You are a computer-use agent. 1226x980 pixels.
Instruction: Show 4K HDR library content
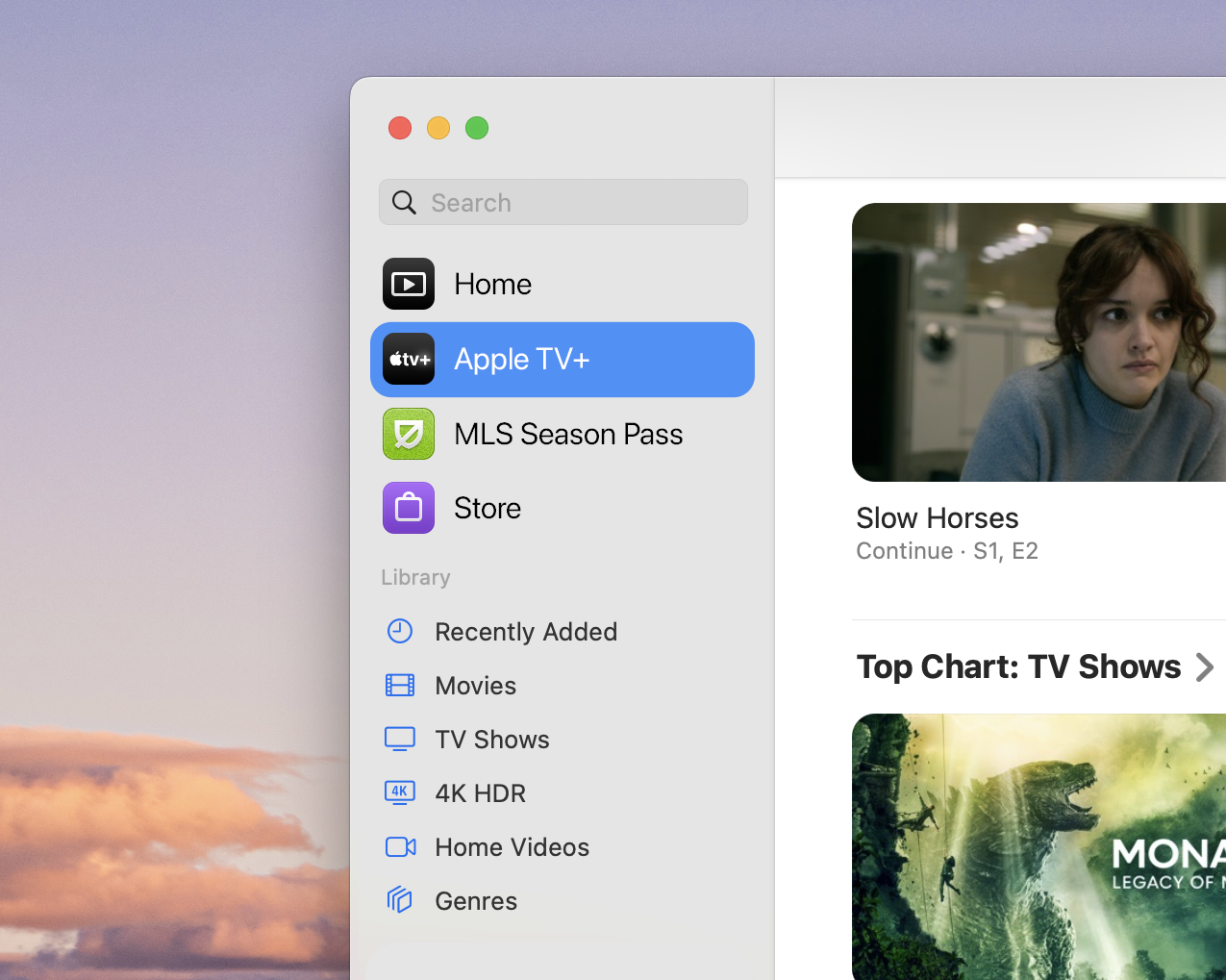pyautogui.click(x=563, y=792)
